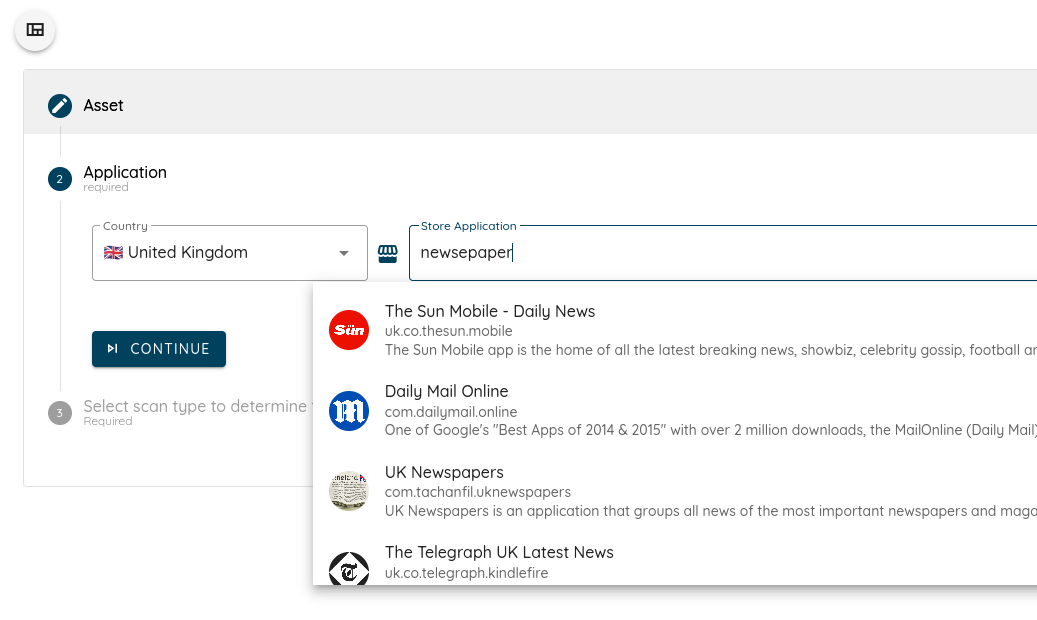Screen dimensions: 1037x620
Task: Click the Country dropdown arrow
Action: [344, 253]
